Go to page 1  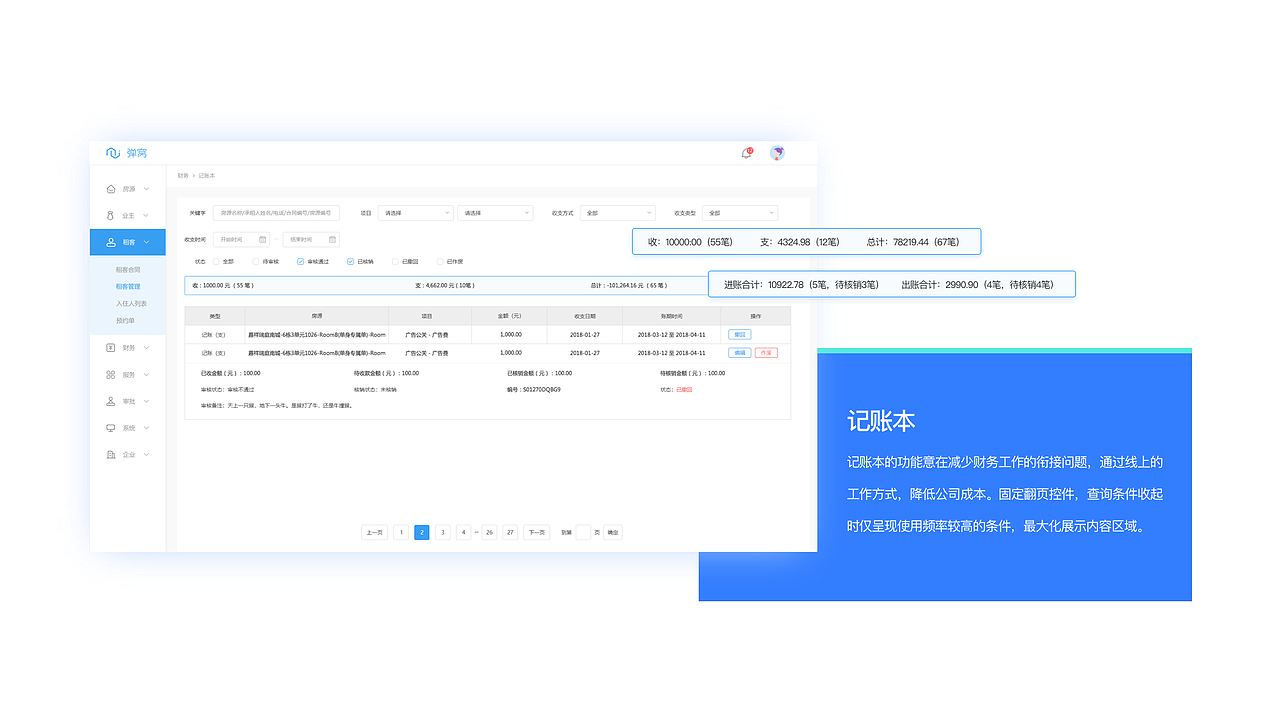[401, 533]
